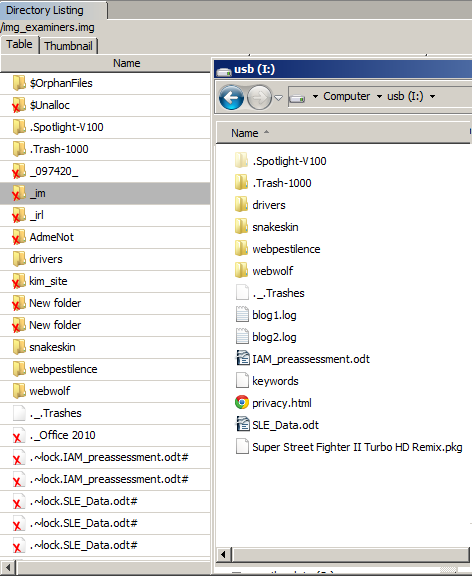Select the Table tab

click(19, 44)
